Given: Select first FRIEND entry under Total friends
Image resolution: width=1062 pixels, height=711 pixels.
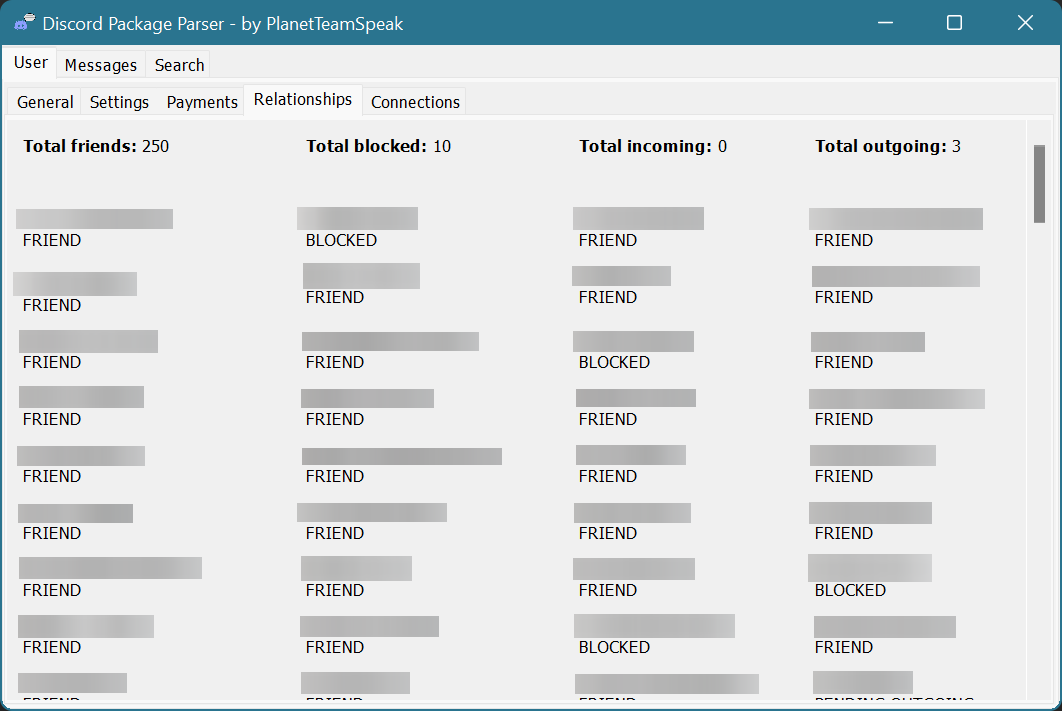Looking at the screenshot, I should (52, 240).
